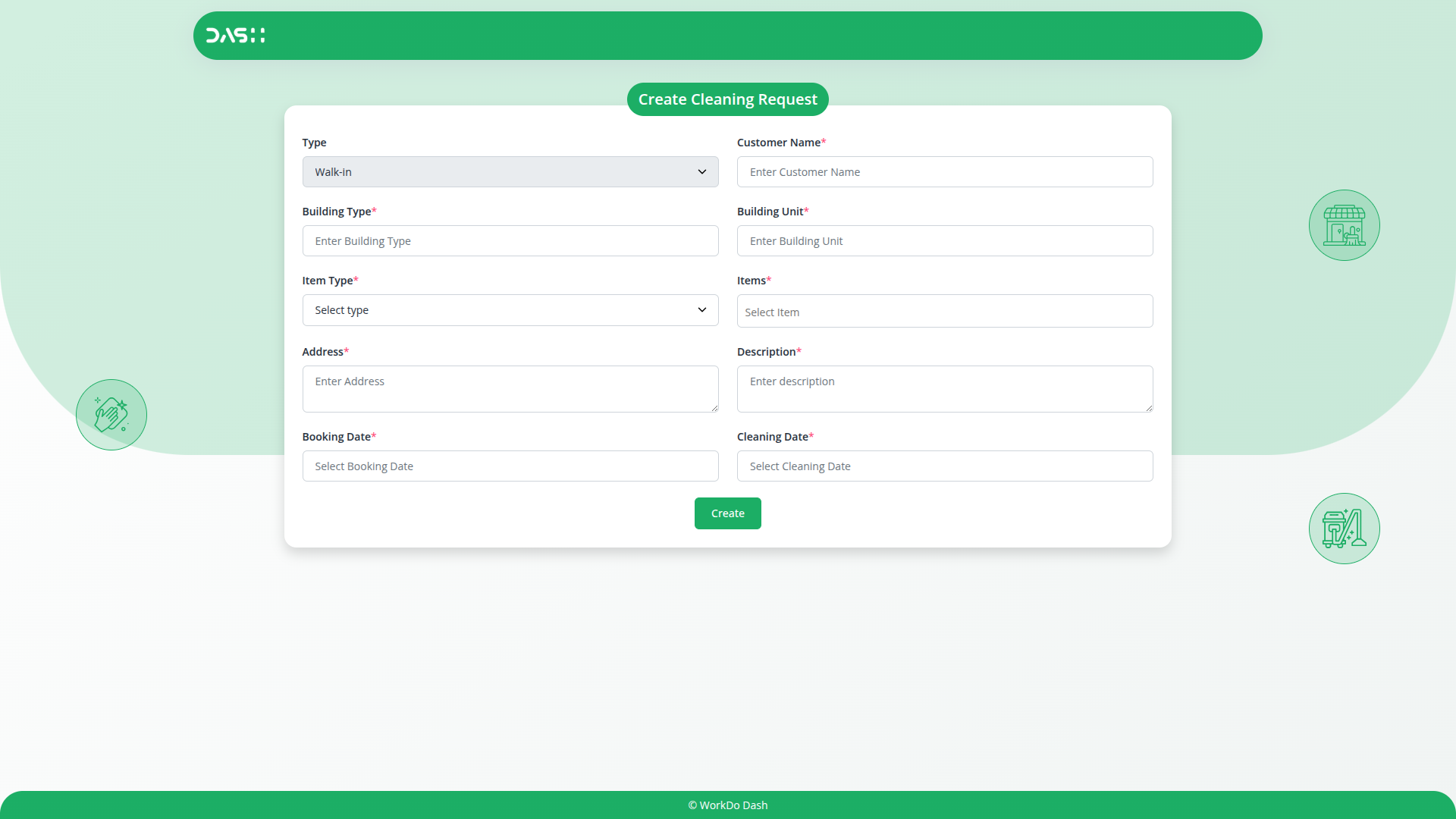
Task: Grab the Address textarea resize handle
Action: (714, 408)
